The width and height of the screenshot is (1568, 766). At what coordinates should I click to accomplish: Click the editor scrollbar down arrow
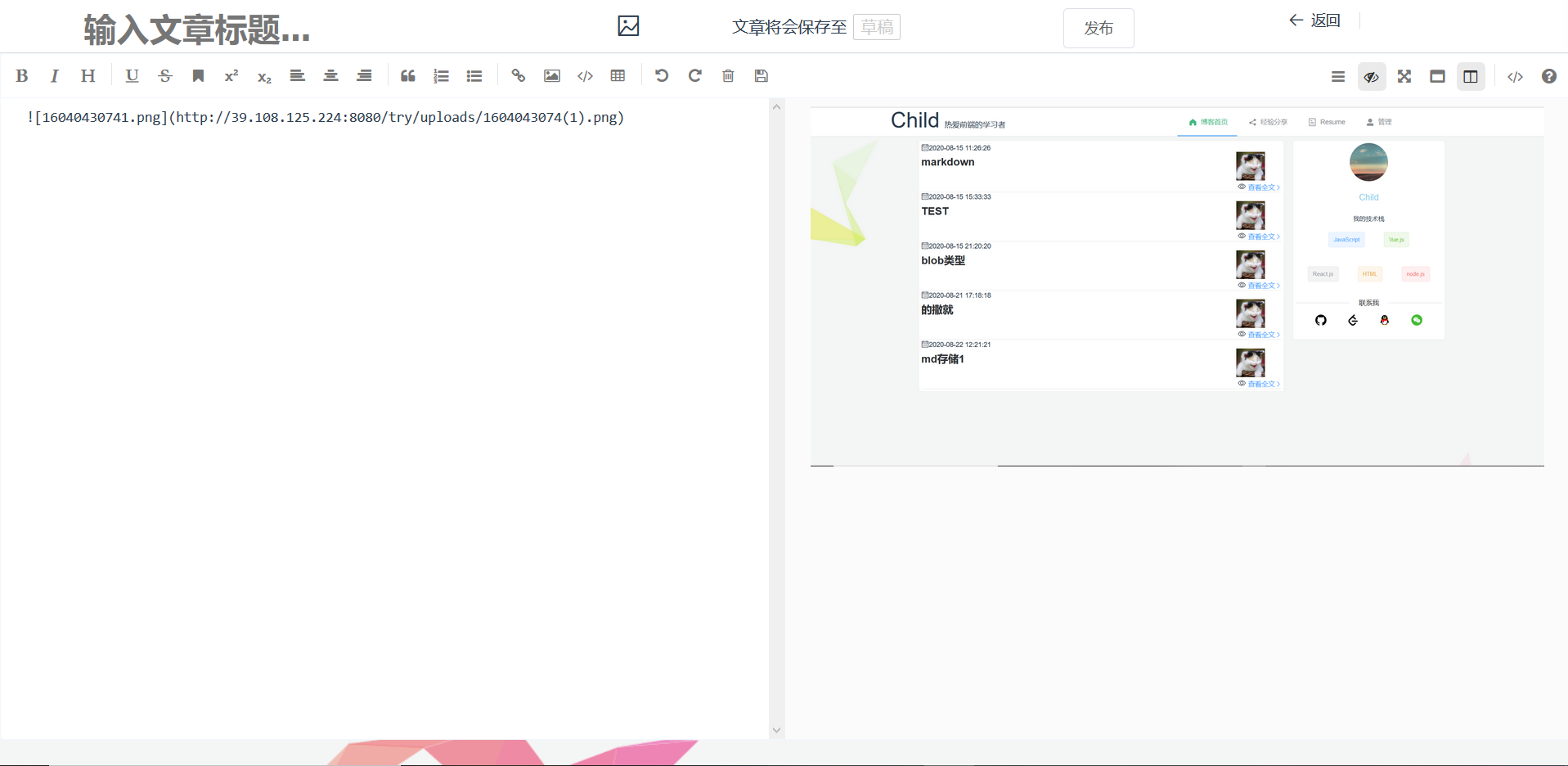click(x=777, y=730)
